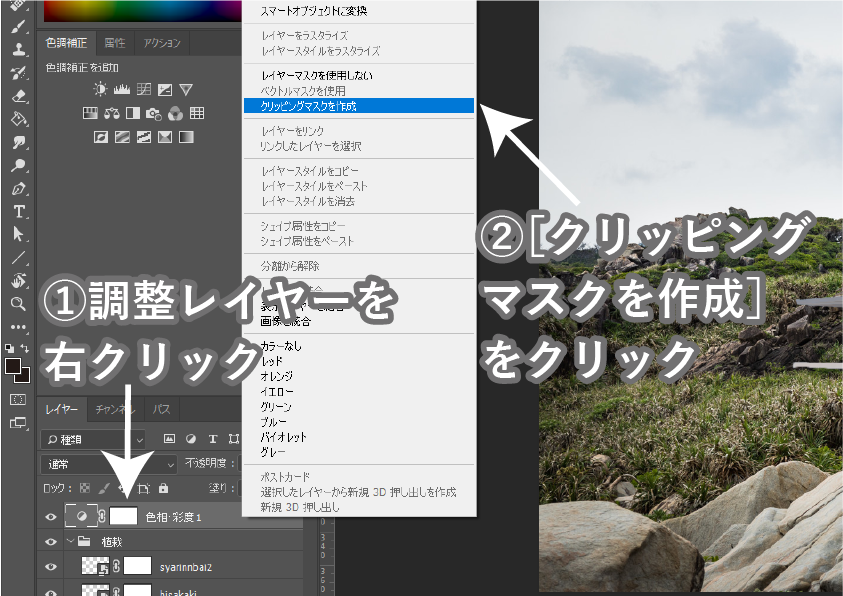This screenshot has width=843, height=596.
Task: Select the History Brush tool
Action: click(18, 73)
